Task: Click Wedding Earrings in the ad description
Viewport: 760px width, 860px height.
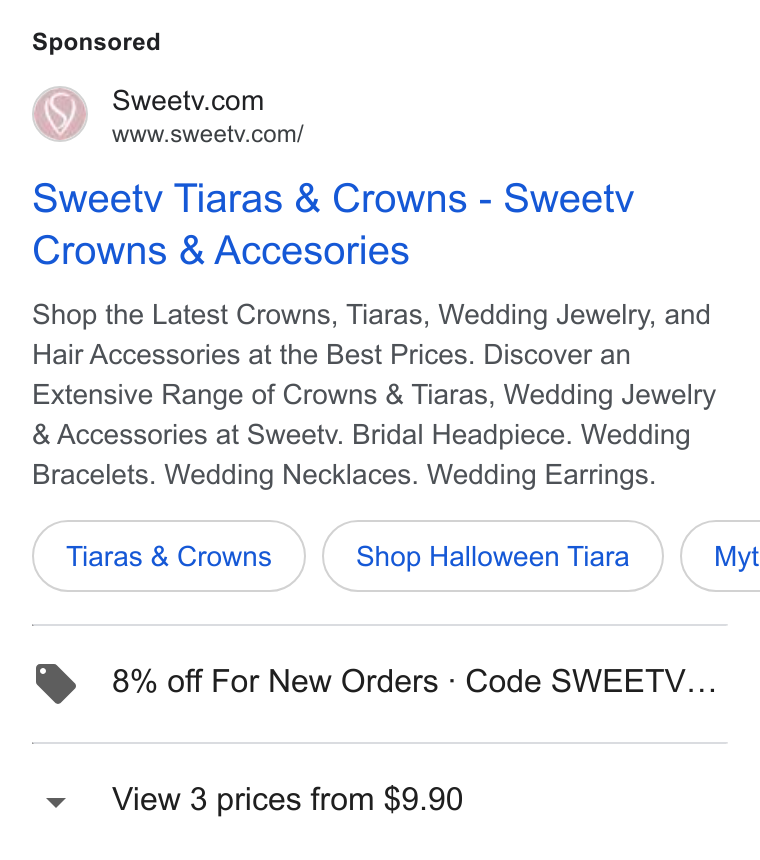Action: coord(541,475)
